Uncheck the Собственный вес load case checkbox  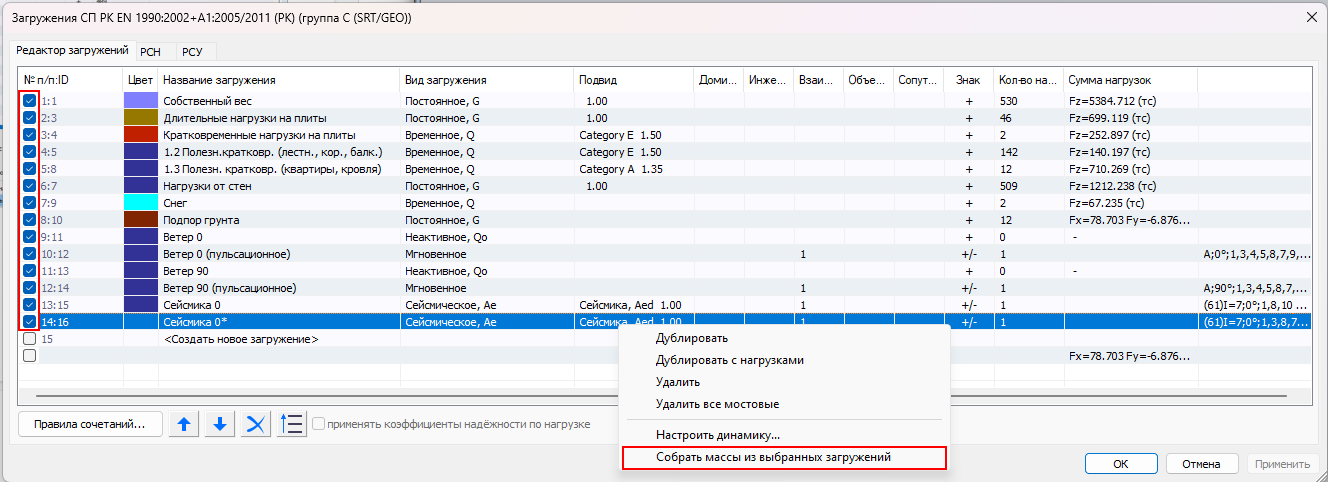click(30, 101)
